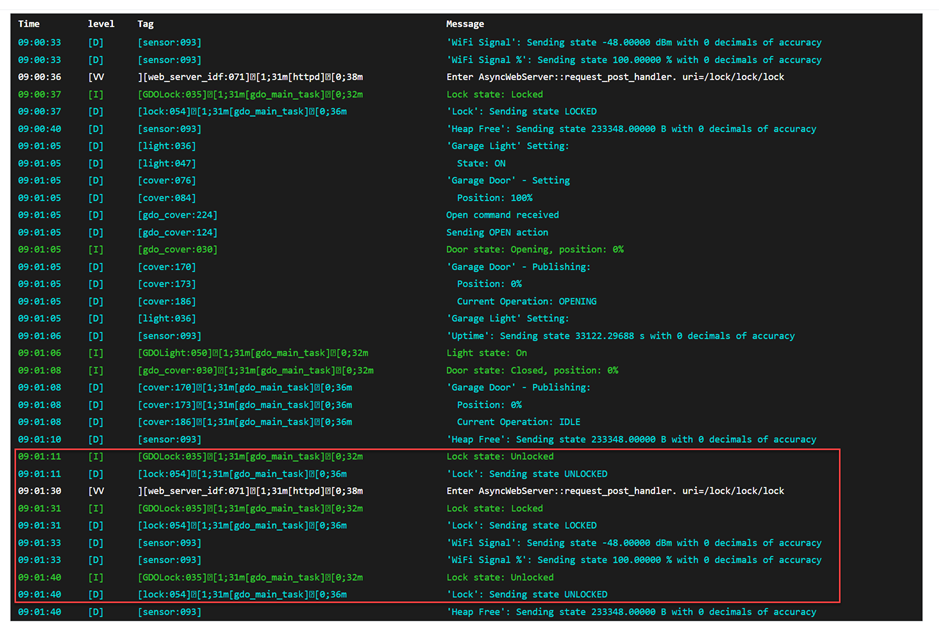
Task: Click 'Lock state: Unlocked' at 09:01:11
Action: click(499, 456)
